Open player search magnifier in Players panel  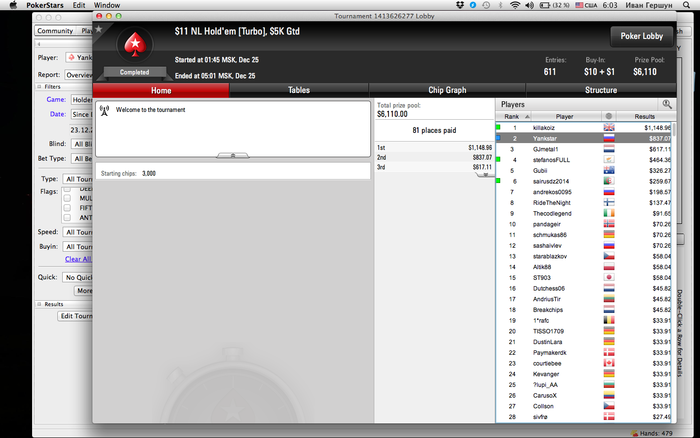pos(667,104)
